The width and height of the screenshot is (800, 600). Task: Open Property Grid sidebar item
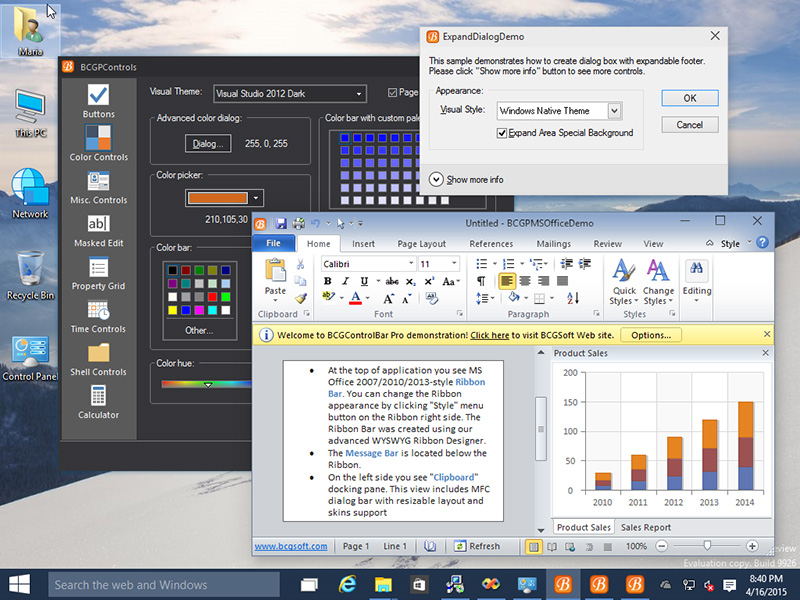pyautogui.click(x=98, y=273)
